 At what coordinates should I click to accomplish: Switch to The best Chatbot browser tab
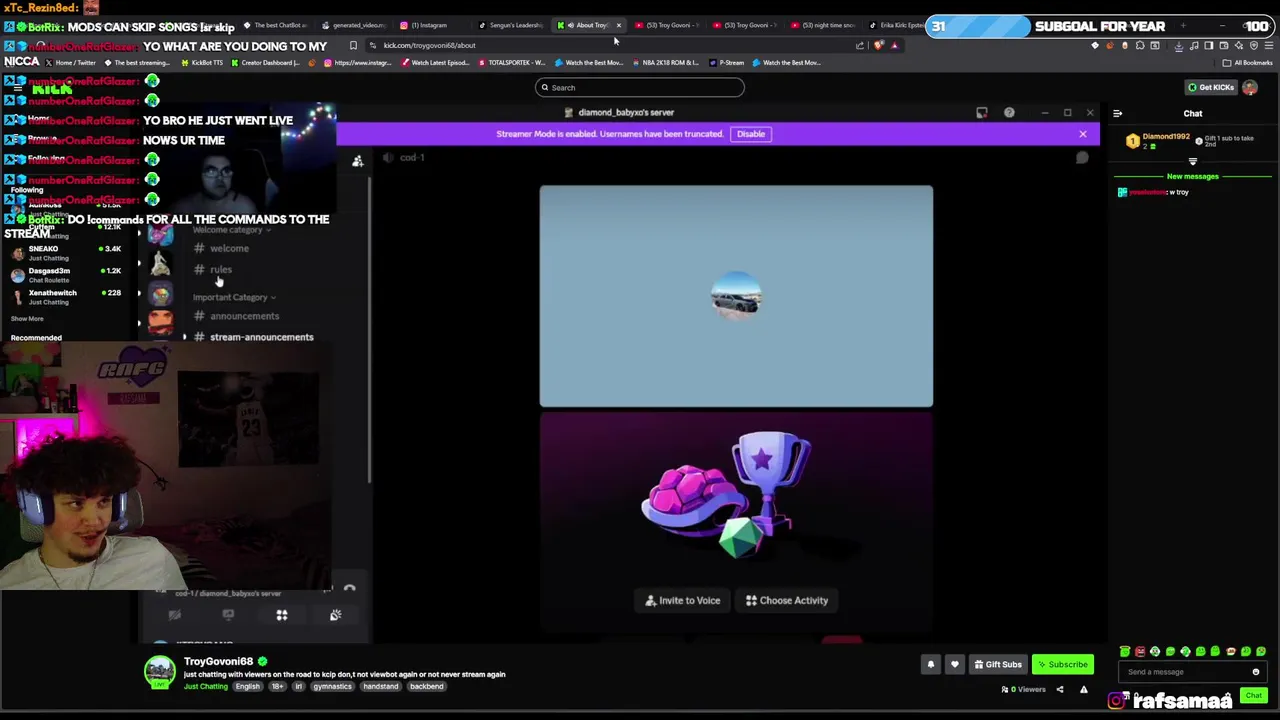point(275,25)
